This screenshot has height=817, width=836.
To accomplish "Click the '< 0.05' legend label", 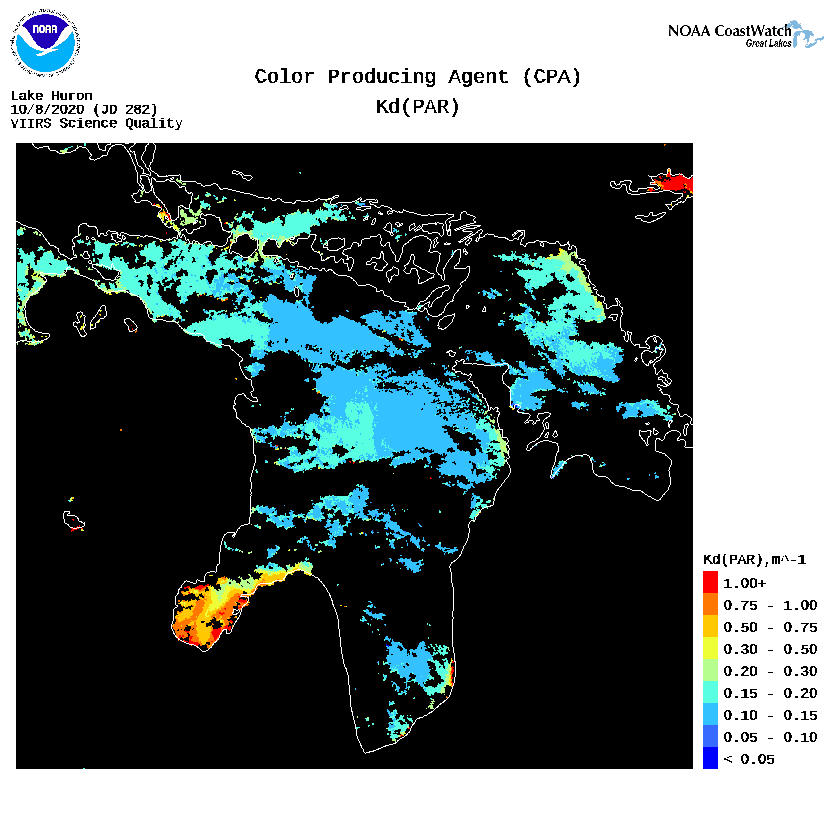I will tap(749, 759).
